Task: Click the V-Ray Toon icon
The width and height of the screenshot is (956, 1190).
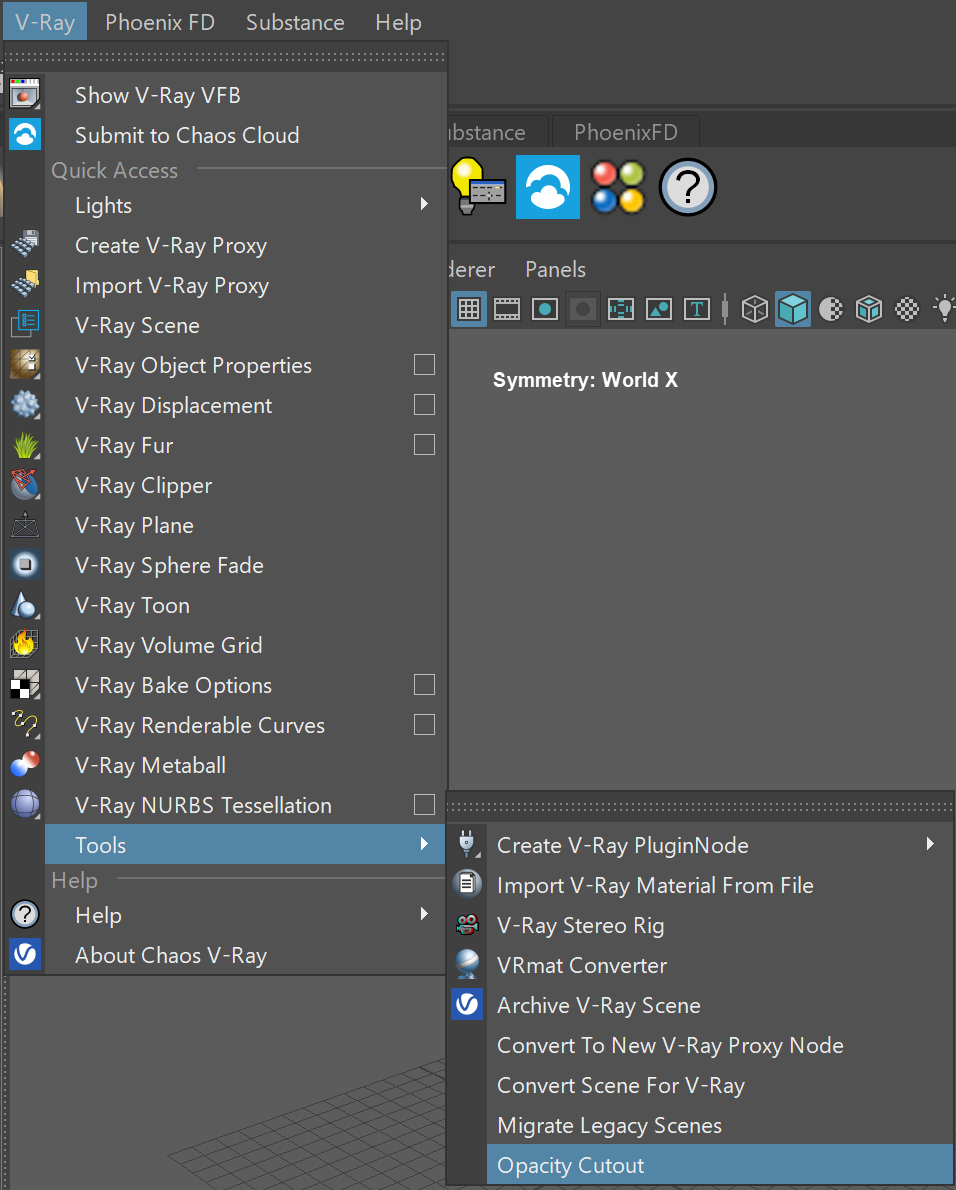Action: click(x=24, y=605)
